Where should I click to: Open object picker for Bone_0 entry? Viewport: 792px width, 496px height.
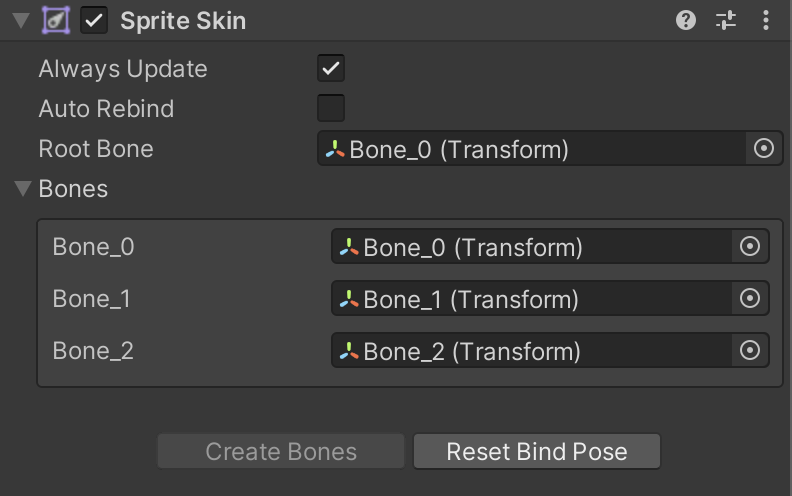point(750,246)
